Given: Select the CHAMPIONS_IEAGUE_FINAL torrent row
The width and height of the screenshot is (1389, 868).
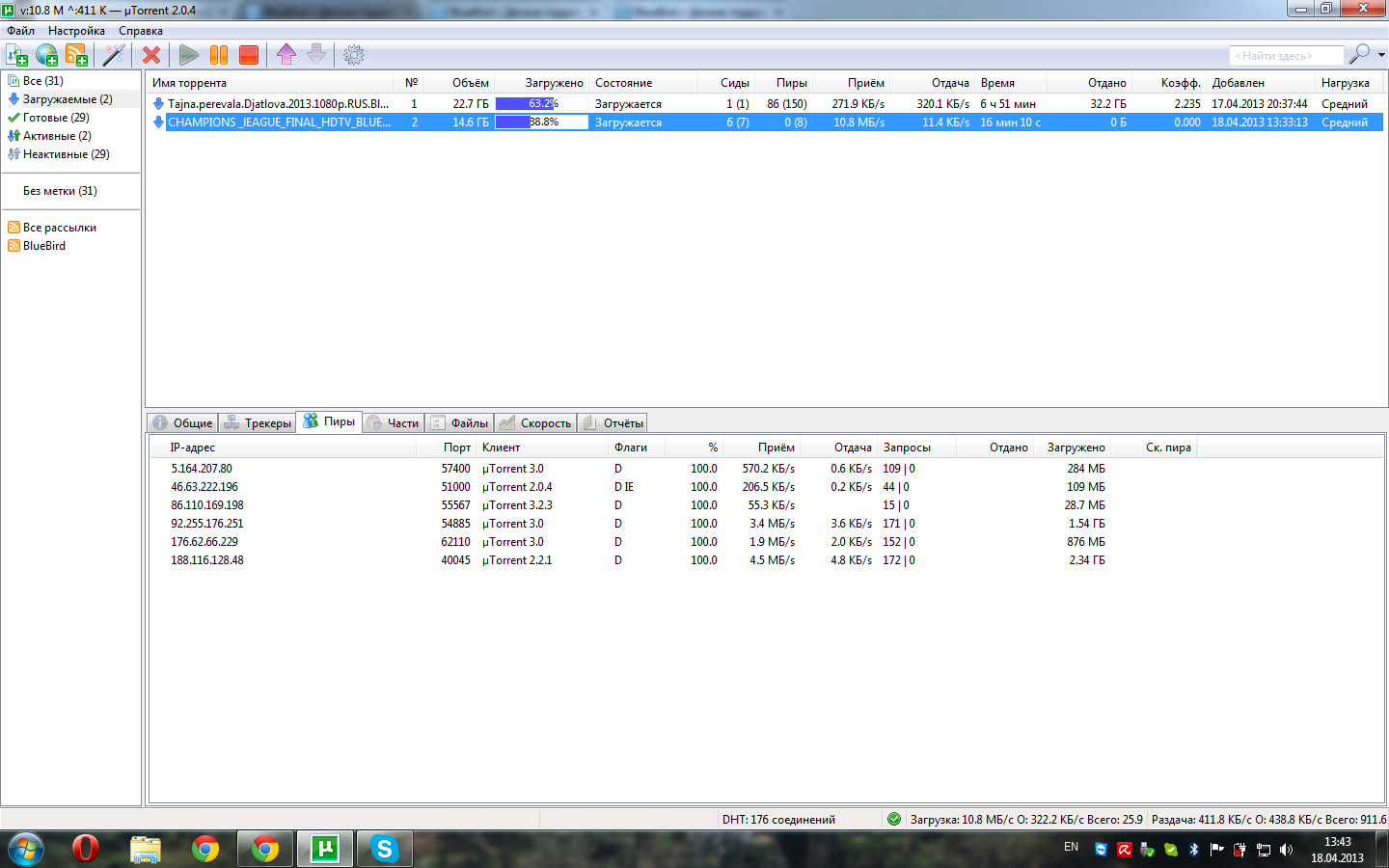Looking at the screenshot, I should (767, 122).
